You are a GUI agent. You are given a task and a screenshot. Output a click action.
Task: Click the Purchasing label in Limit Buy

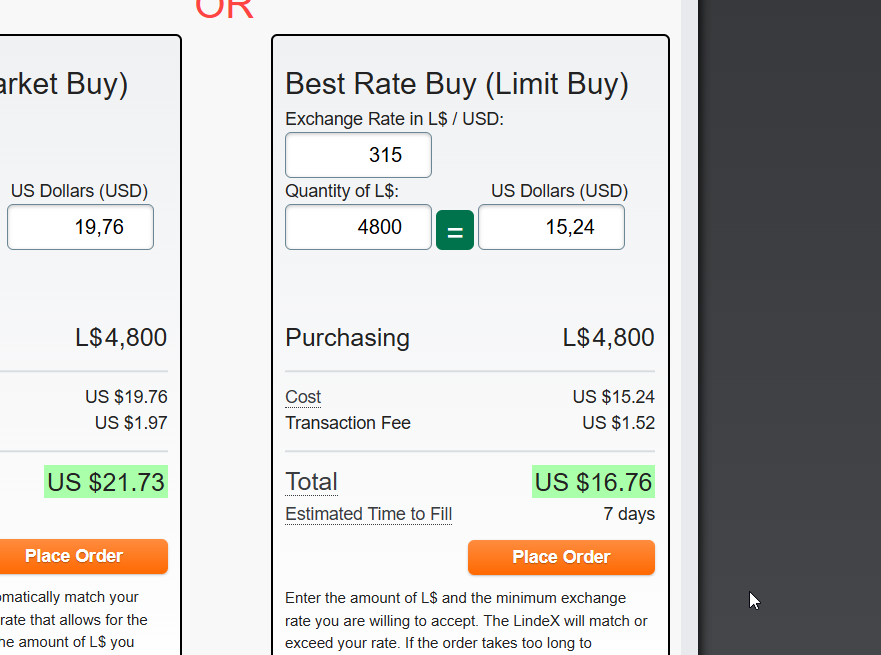pyautogui.click(x=347, y=338)
